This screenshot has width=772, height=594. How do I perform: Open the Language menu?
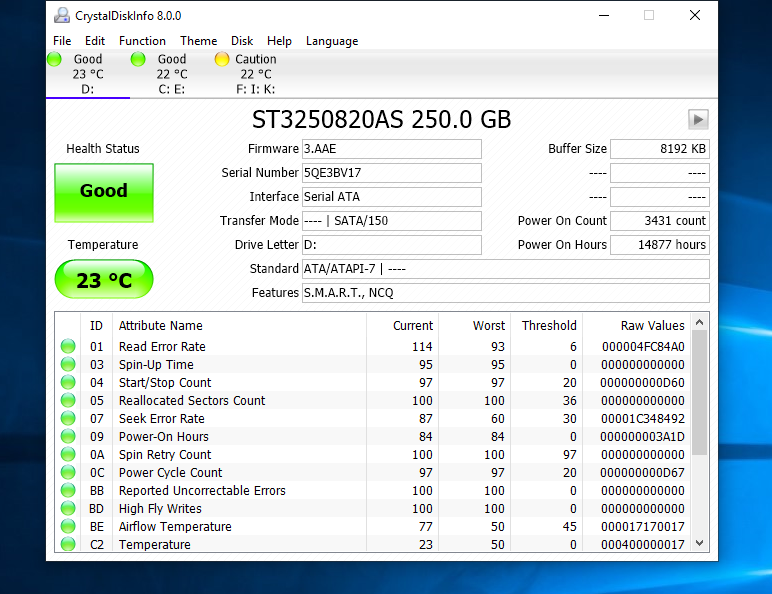tap(332, 41)
